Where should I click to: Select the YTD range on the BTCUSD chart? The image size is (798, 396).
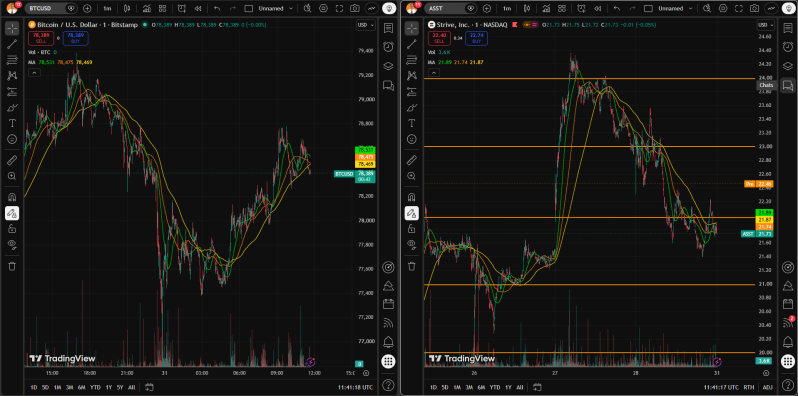click(95, 387)
